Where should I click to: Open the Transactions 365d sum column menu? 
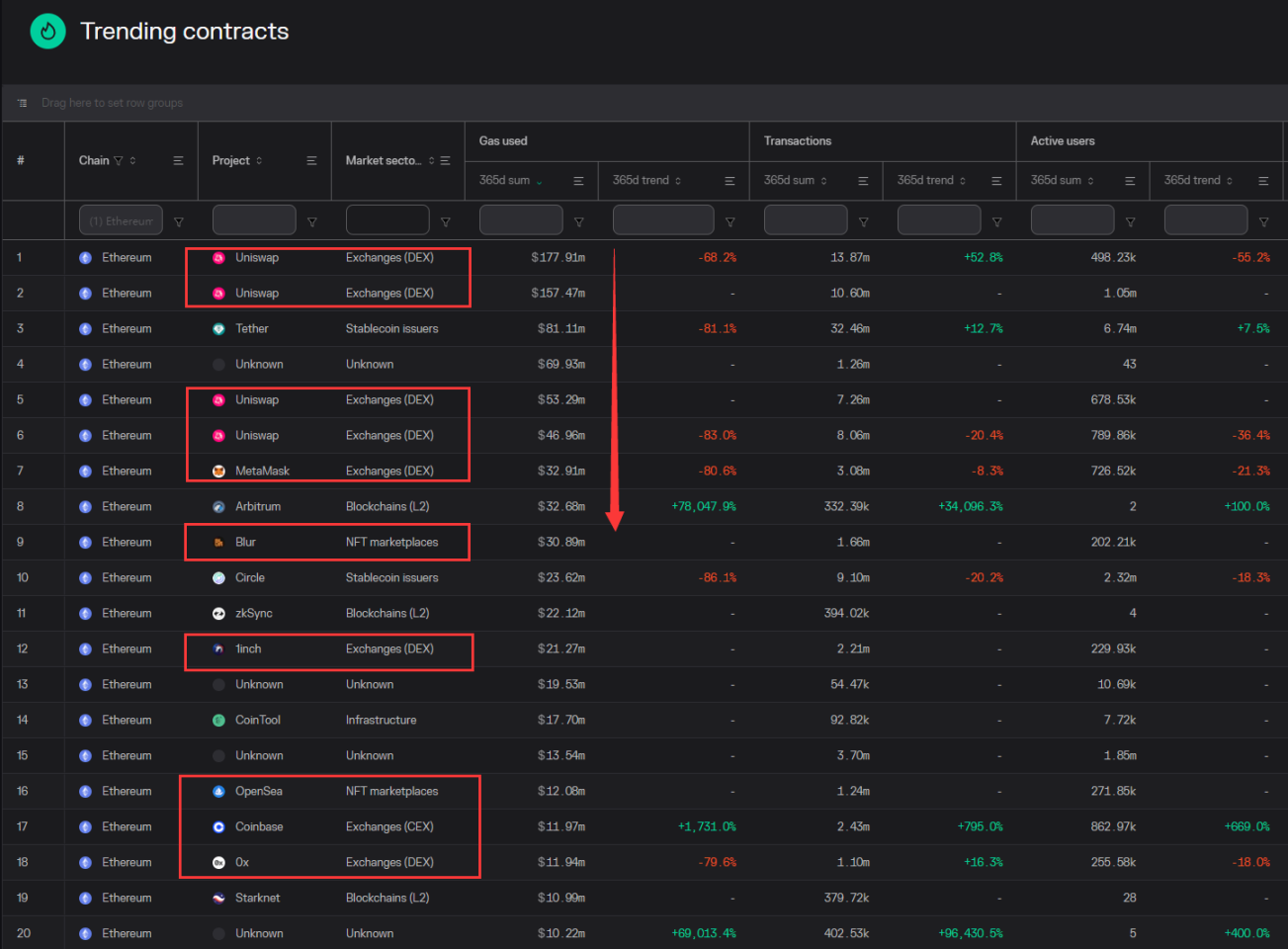(x=863, y=181)
